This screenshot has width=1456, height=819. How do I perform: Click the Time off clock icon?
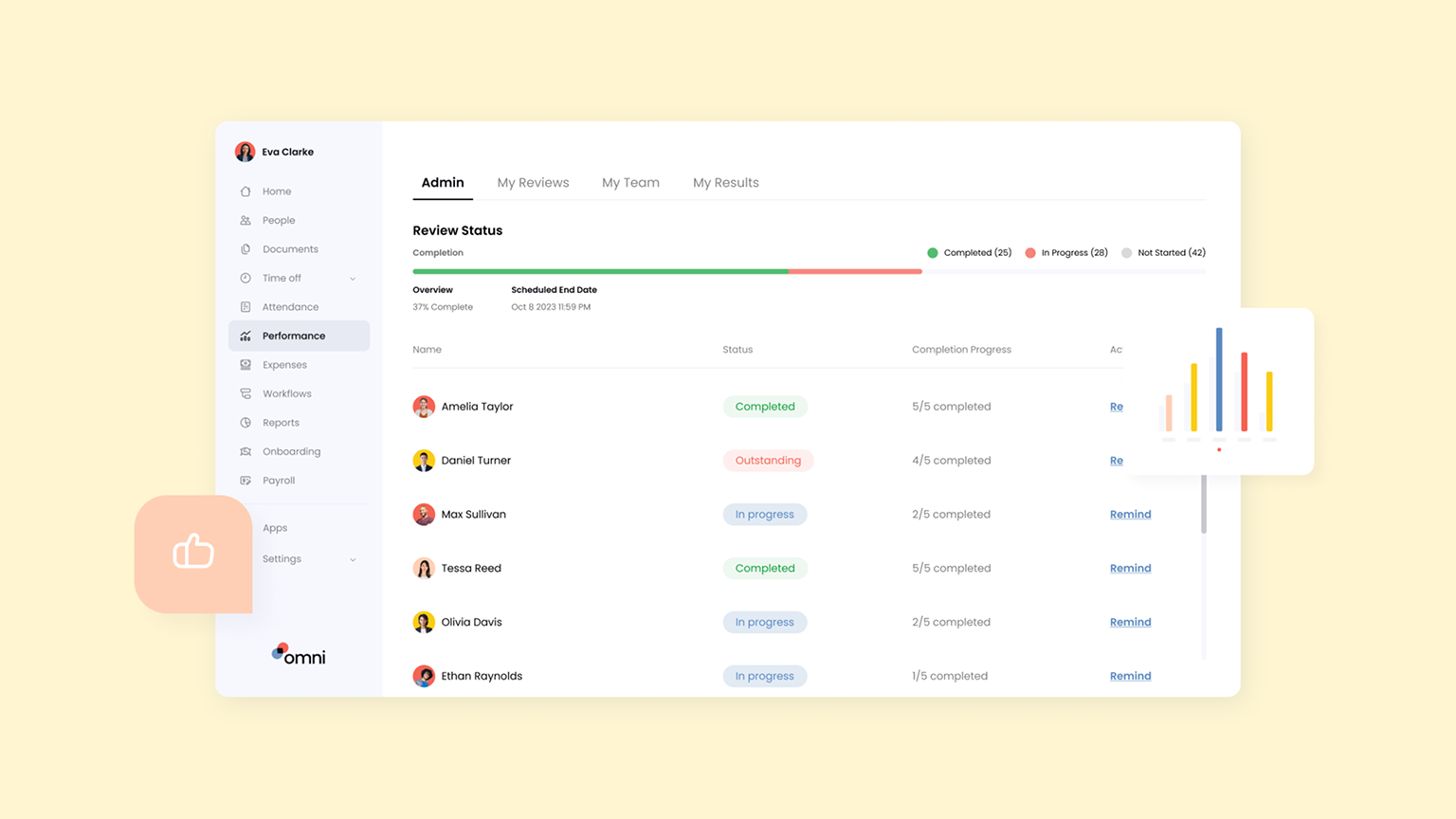246,278
